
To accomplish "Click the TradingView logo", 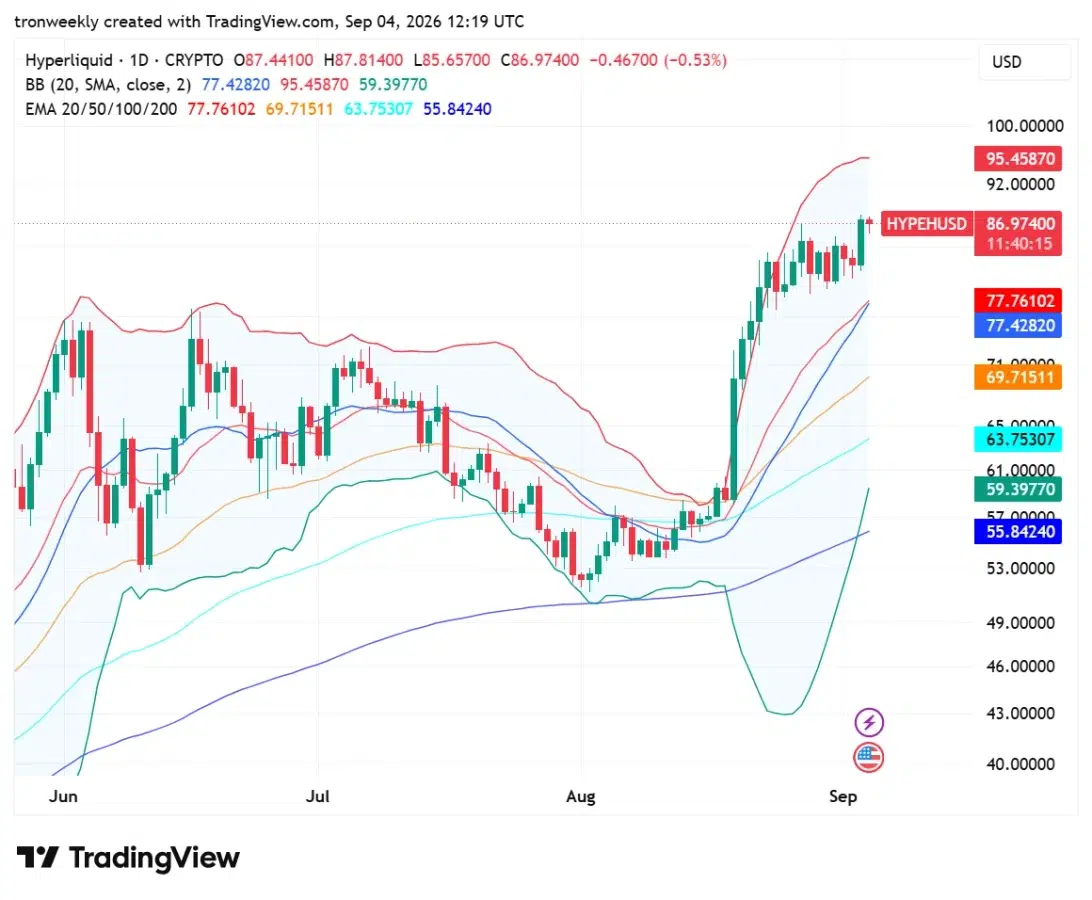I will click(x=128, y=858).
